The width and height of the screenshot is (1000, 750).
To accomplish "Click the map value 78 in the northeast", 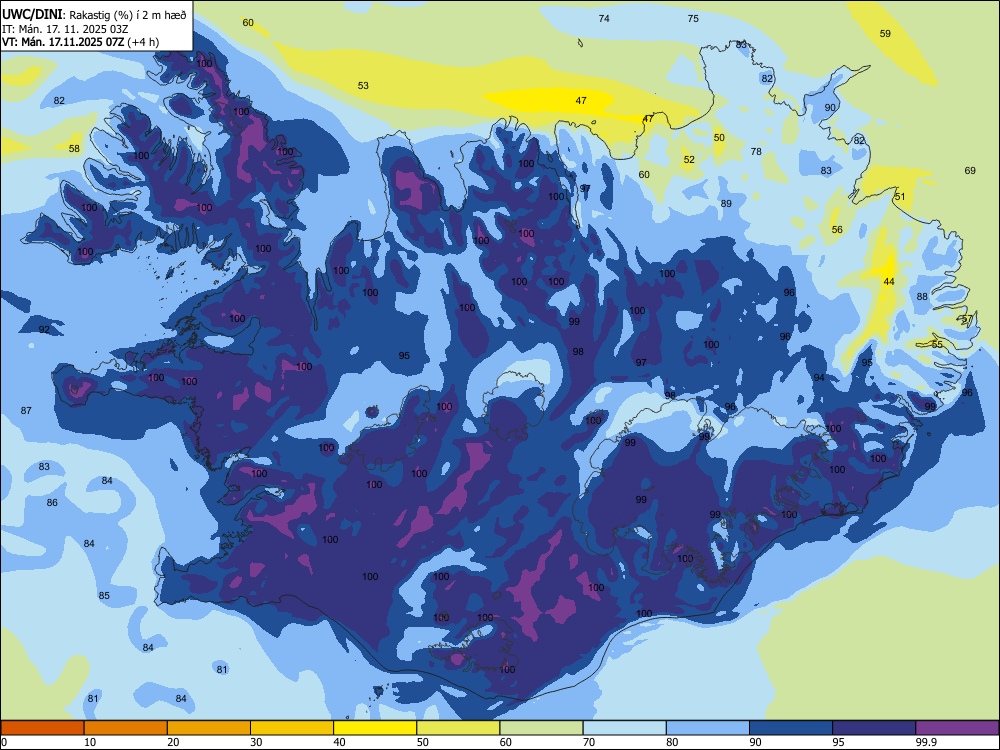I will point(756,151).
